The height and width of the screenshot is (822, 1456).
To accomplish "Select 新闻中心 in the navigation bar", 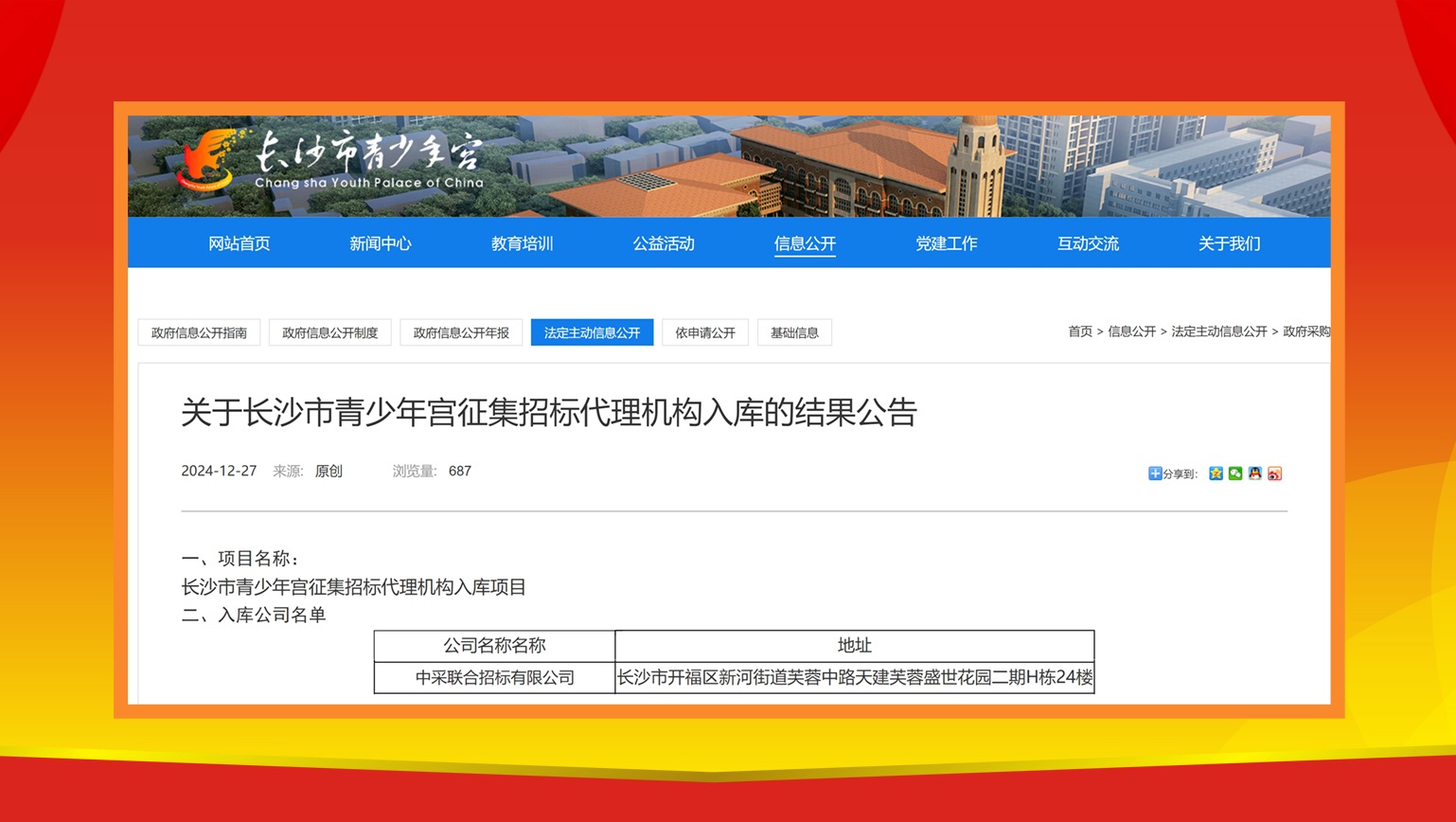I will point(380,243).
